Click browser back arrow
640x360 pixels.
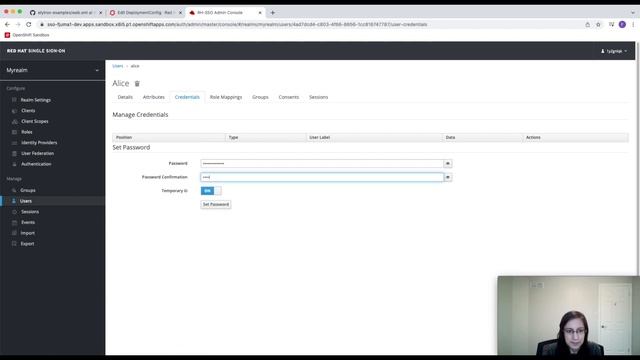[x=7, y=24]
